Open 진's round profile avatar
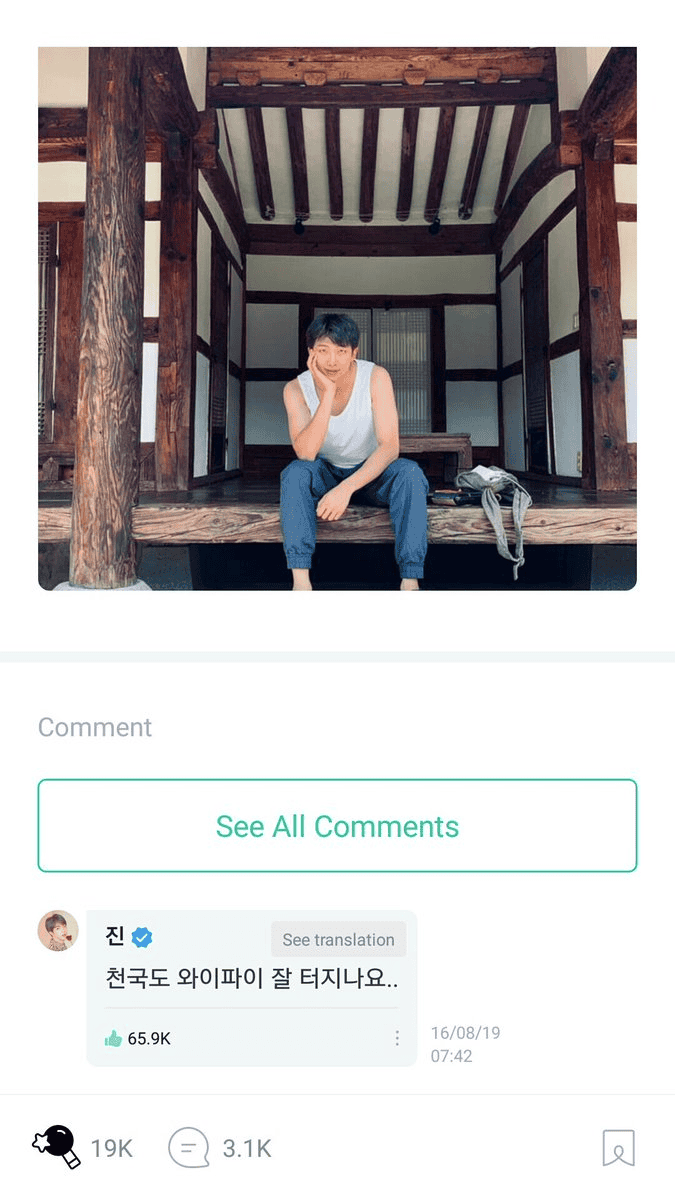The height and width of the screenshot is (1200, 675). click(58, 931)
